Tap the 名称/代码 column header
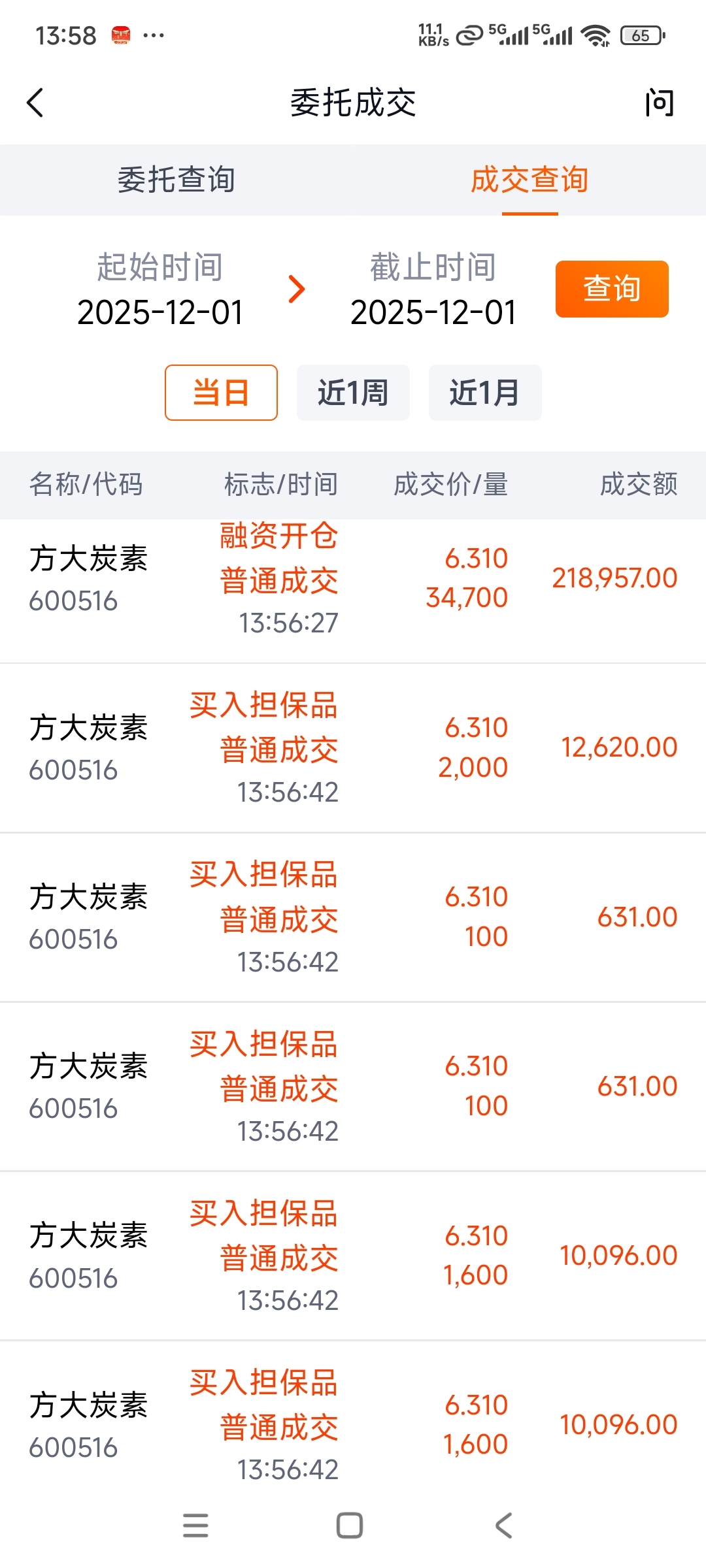 point(86,485)
